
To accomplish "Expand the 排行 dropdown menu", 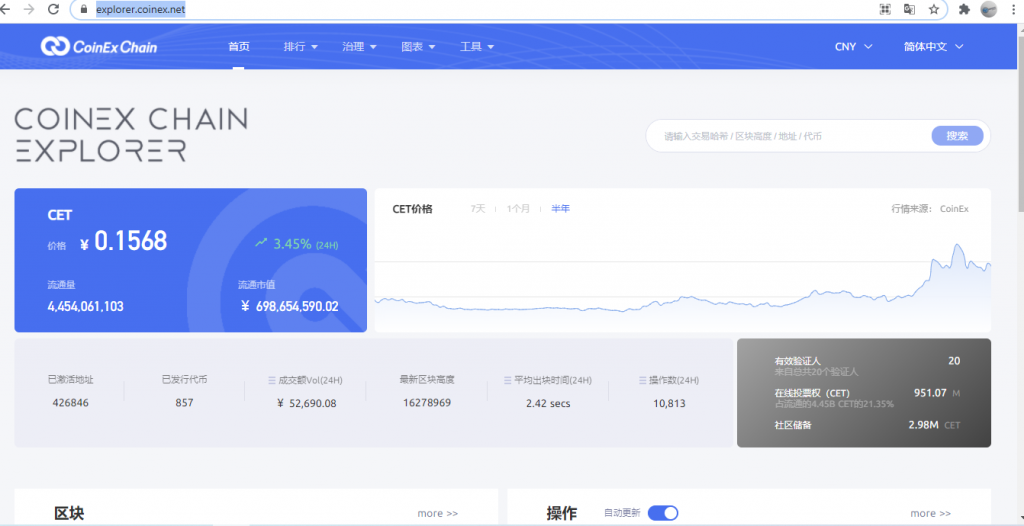I will [x=300, y=47].
